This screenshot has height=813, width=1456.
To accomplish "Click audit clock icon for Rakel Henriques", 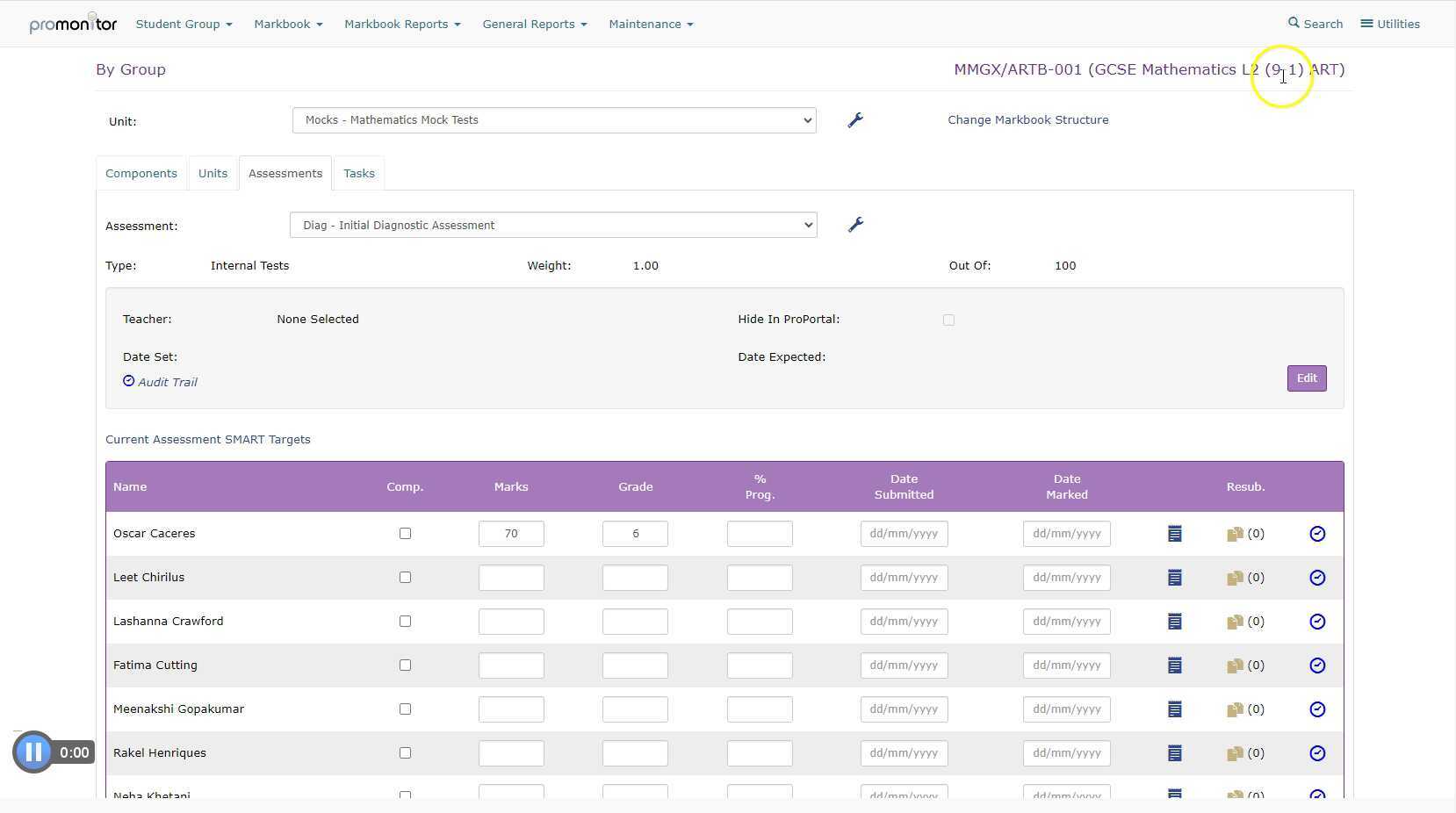I will point(1316,753).
